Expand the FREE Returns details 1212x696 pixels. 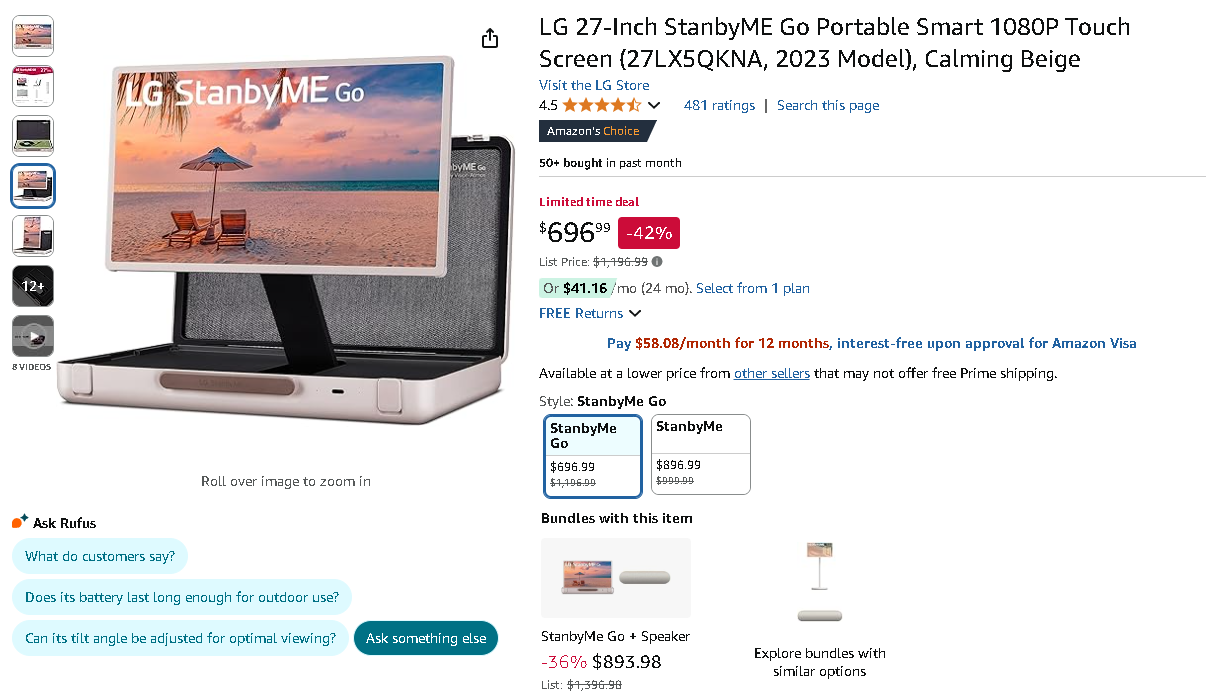590,313
